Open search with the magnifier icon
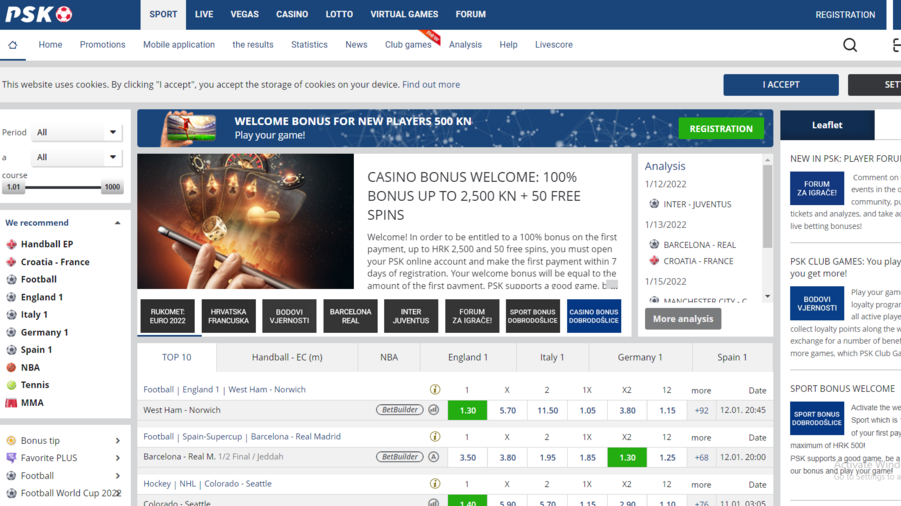 tap(850, 45)
